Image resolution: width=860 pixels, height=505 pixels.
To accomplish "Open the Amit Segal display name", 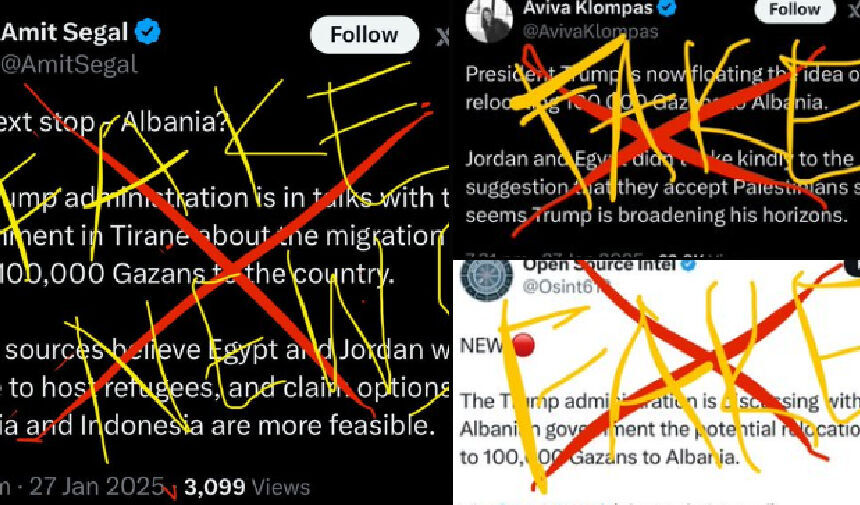I will (65, 32).
